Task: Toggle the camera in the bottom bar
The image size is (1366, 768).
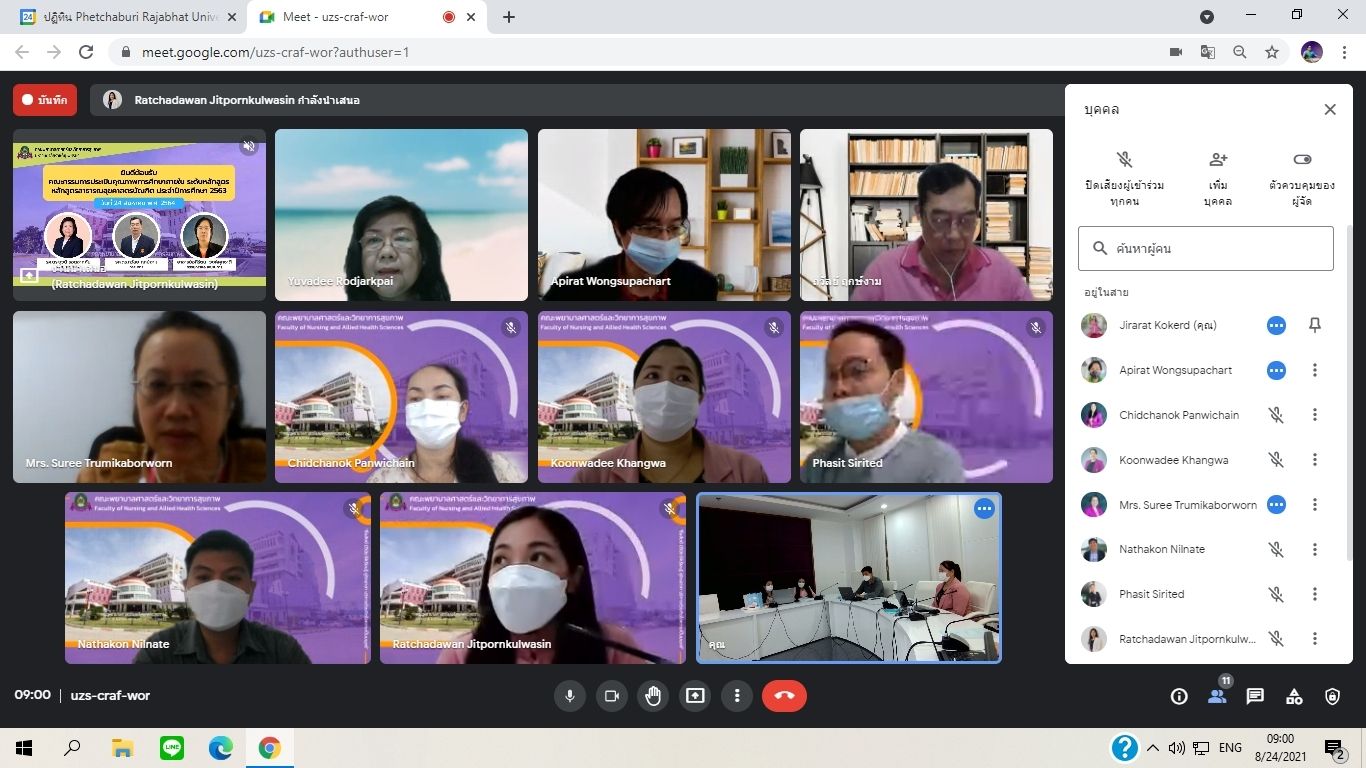Action: (x=611, y=696)
